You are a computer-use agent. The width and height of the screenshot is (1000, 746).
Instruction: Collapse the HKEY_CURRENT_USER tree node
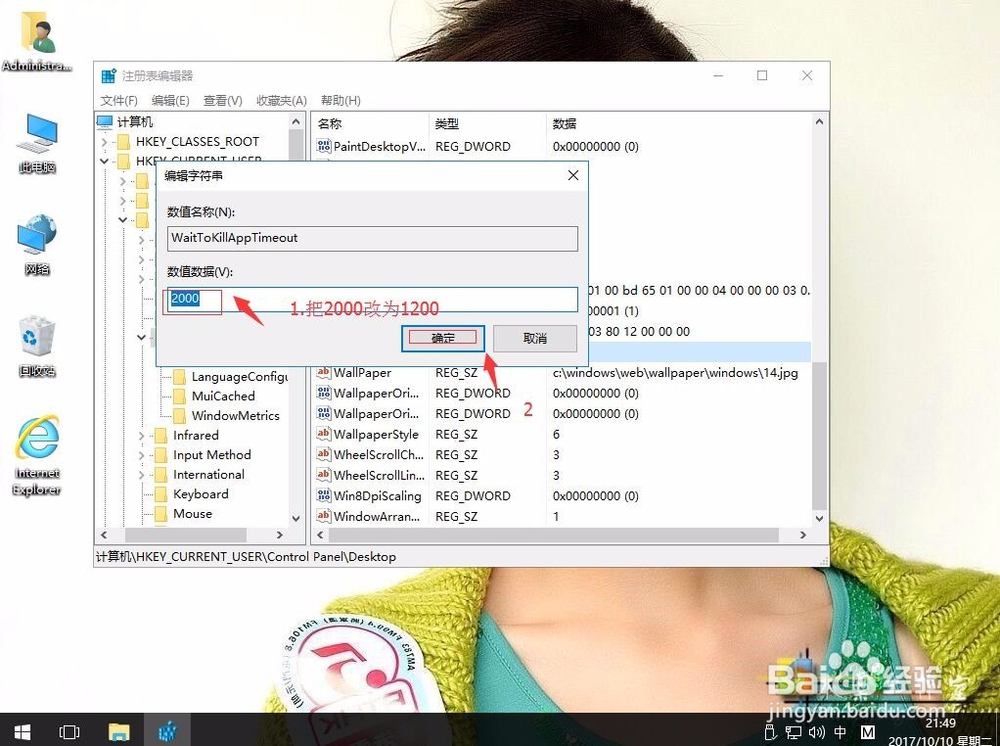pyautogui.click(x=104, y=160)
